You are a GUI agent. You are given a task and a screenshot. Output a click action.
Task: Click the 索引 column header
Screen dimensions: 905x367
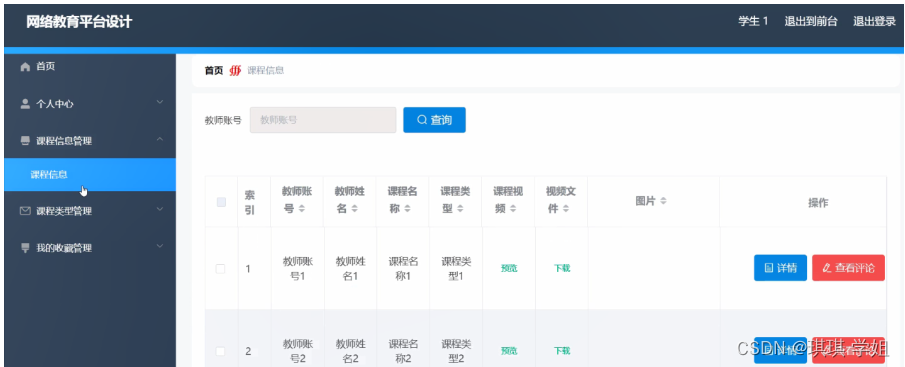tap(250, 202)
